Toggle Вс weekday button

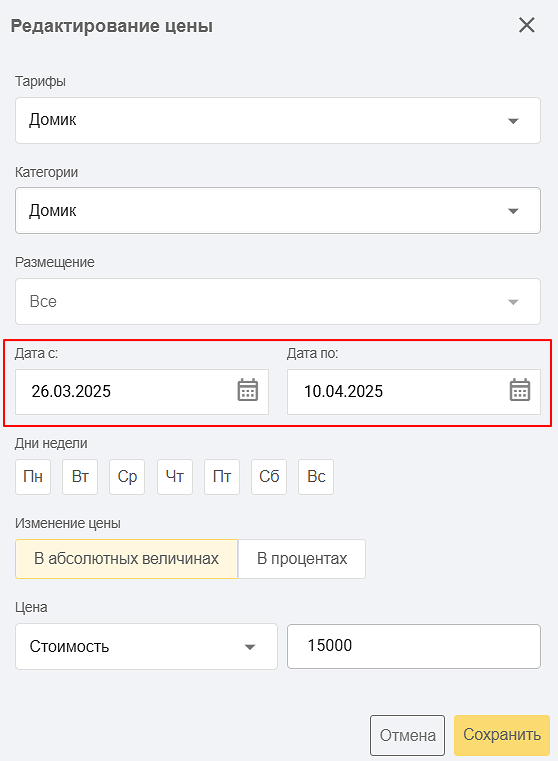click(x=316, y=477)
